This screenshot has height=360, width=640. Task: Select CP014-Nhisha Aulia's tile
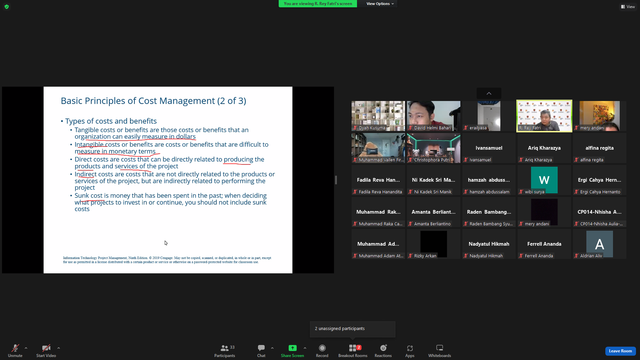coord(599,212)
